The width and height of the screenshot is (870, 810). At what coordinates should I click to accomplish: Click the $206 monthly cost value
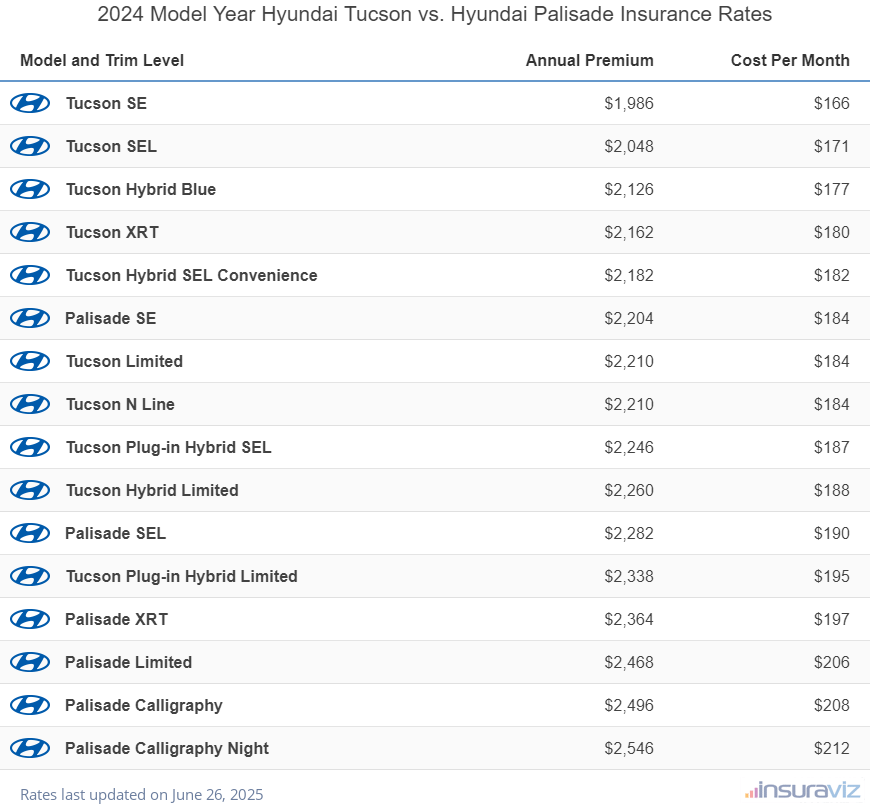832,662
